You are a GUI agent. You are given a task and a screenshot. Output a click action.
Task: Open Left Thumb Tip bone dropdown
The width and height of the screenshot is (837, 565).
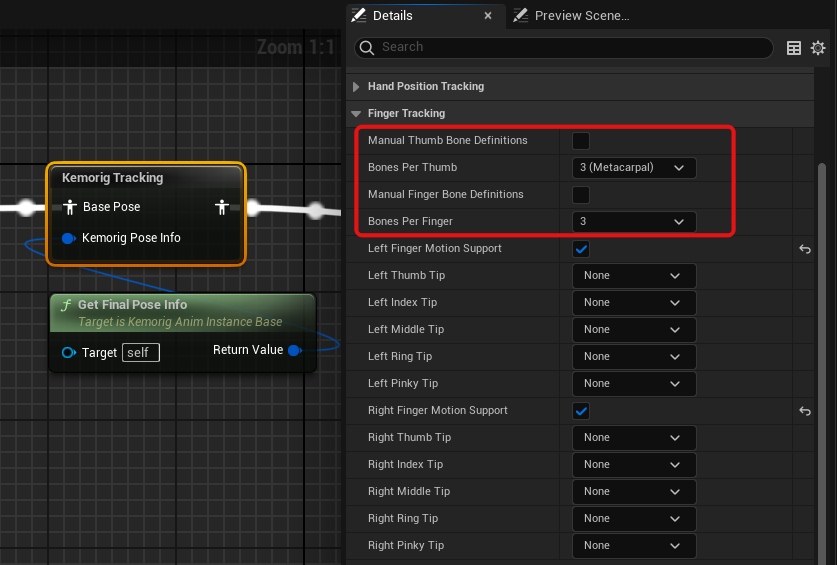click(633, 276)
